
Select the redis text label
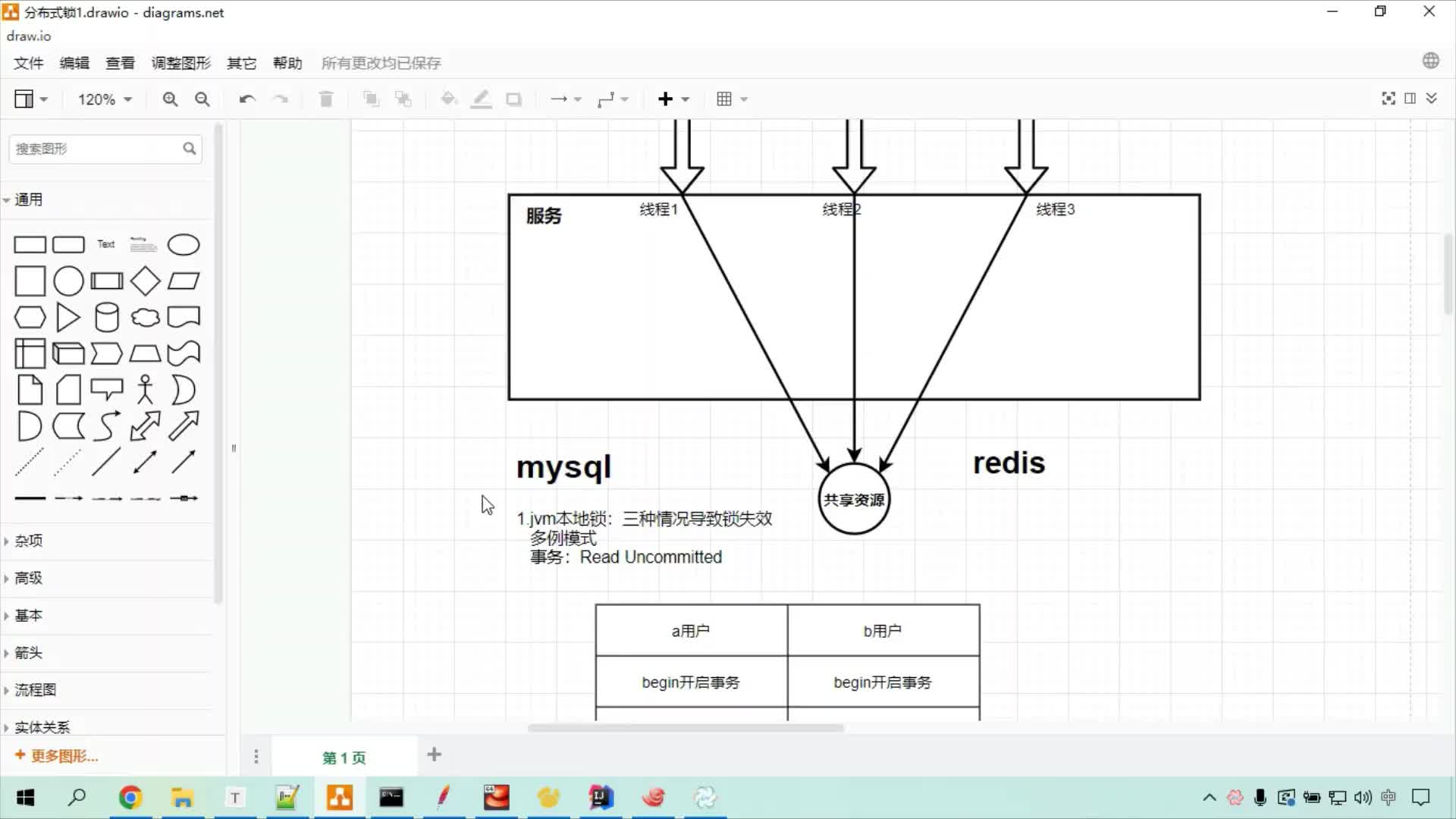click(1009, 463)
